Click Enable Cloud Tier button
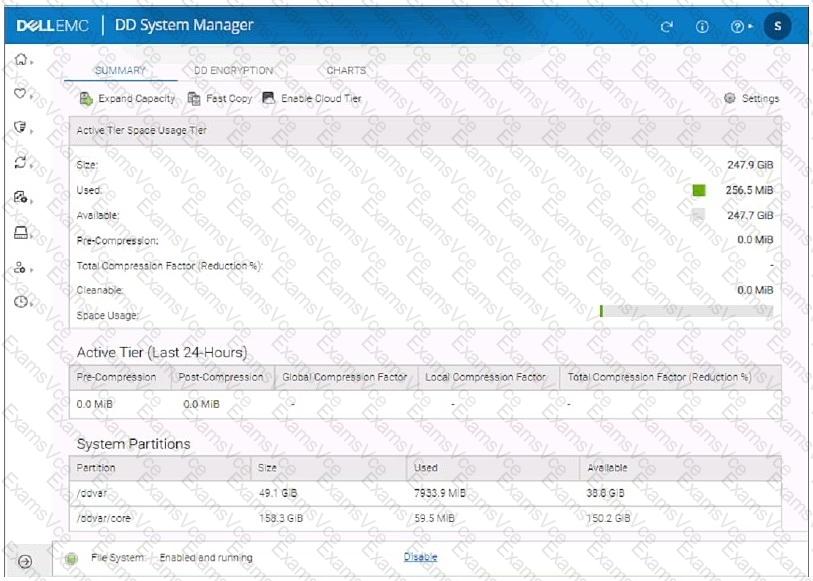 [312, 98]
